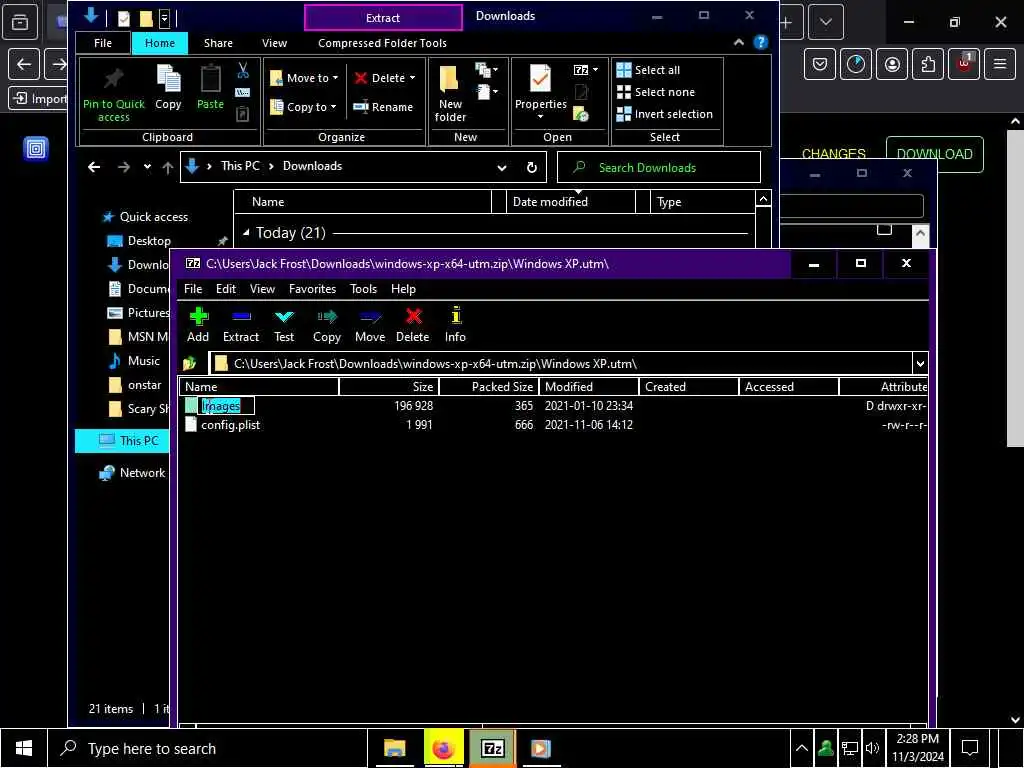
Task: Edit the 7-Zip path address field
Action: [x=562, y=364]
